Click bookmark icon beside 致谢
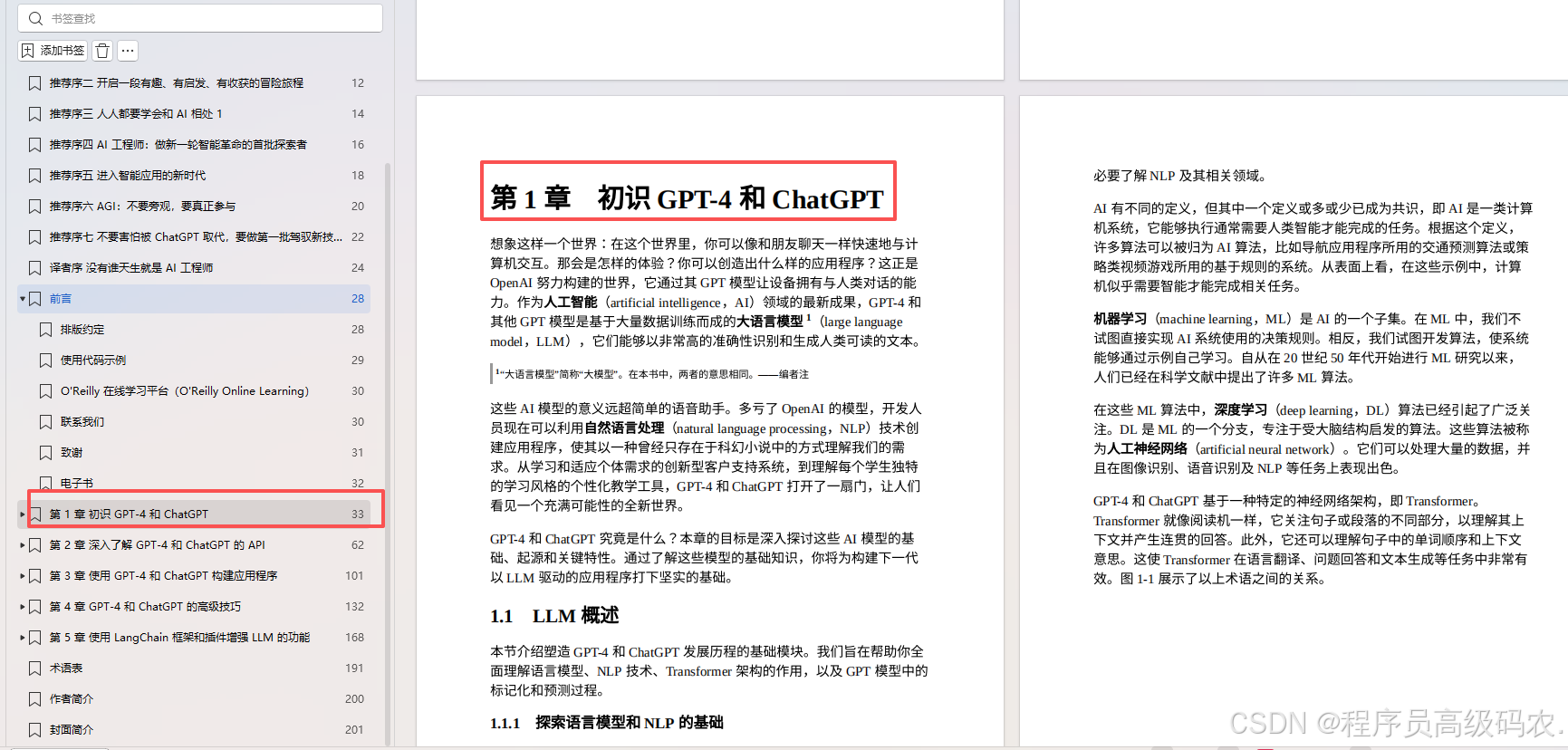The image size is (1568, 750). pos(45,453)
